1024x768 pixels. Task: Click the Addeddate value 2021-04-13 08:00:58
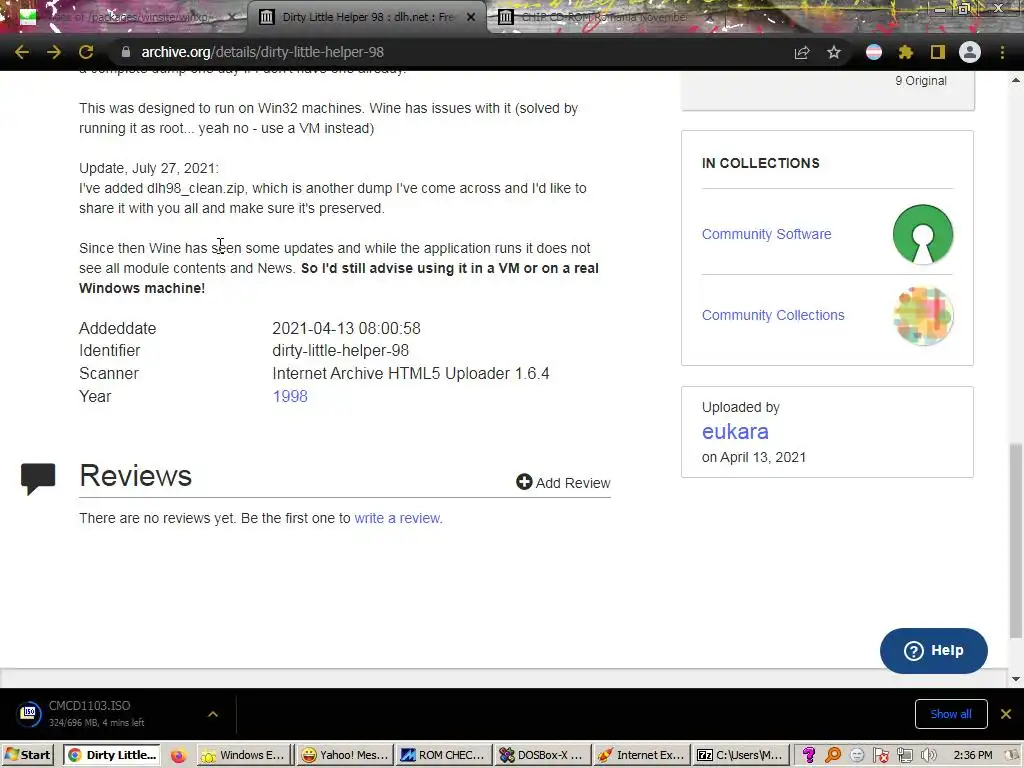tap(346, 328)
